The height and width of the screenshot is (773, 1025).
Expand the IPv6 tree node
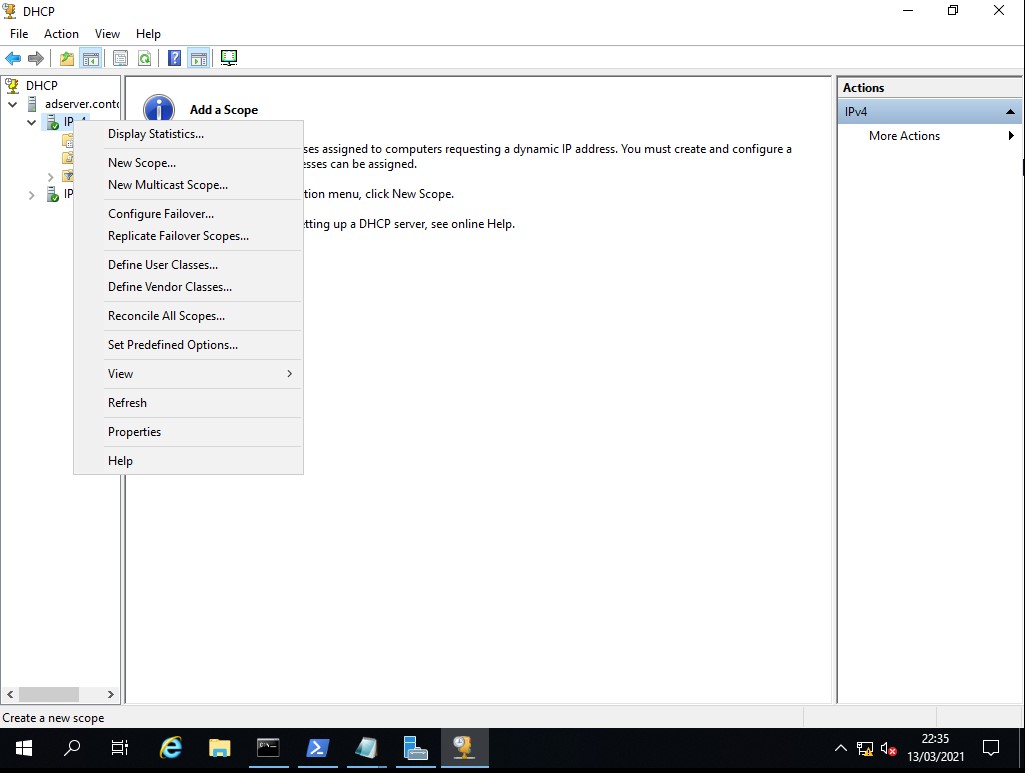pos(32,195)
